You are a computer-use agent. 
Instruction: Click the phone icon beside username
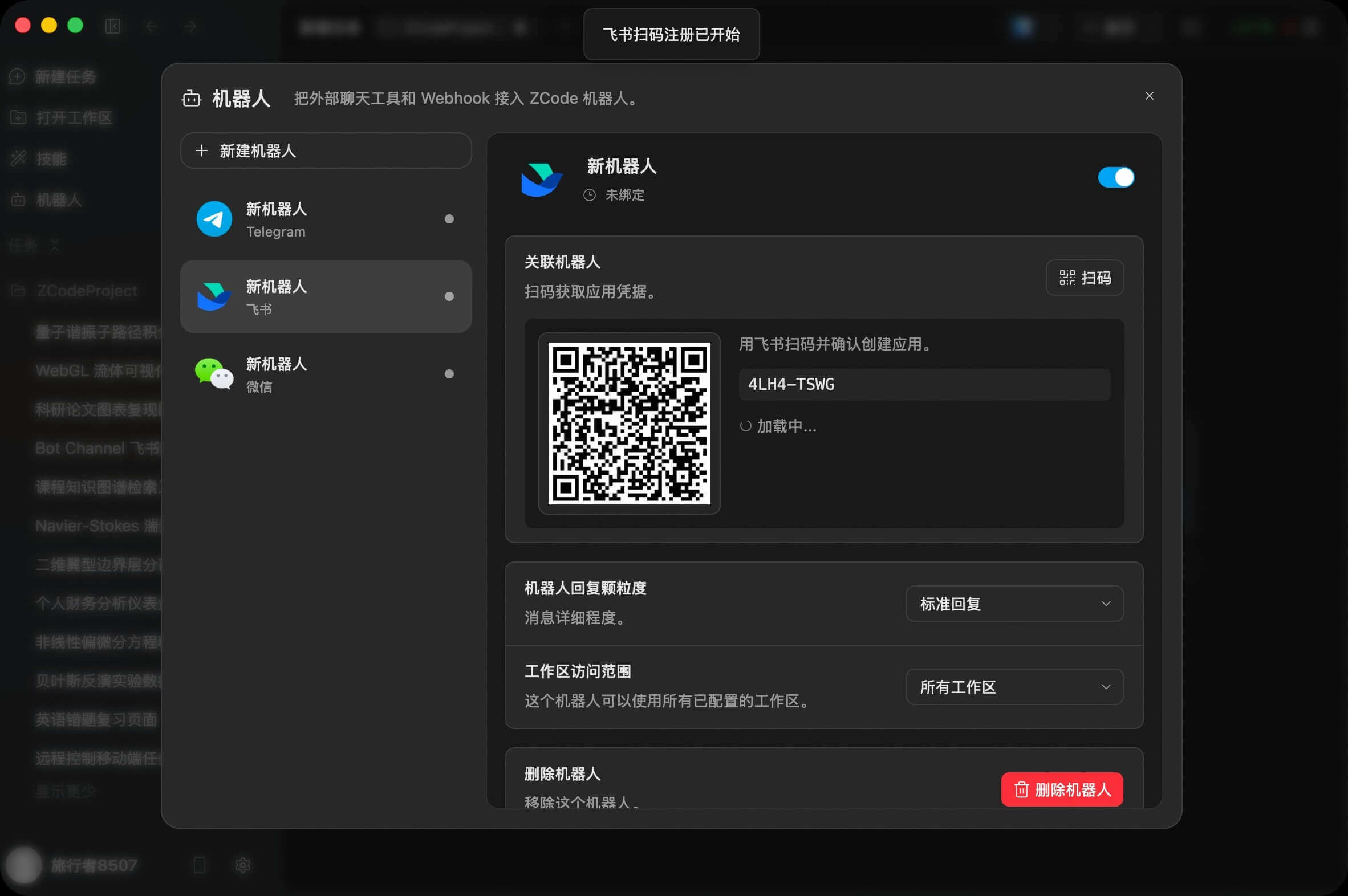click(200, 865)
